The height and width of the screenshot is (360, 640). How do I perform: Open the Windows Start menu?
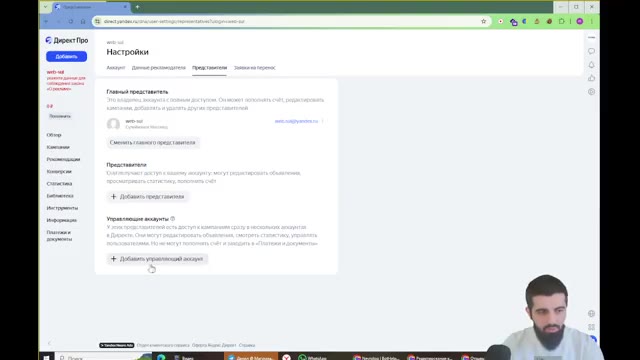tap(47, 357)
